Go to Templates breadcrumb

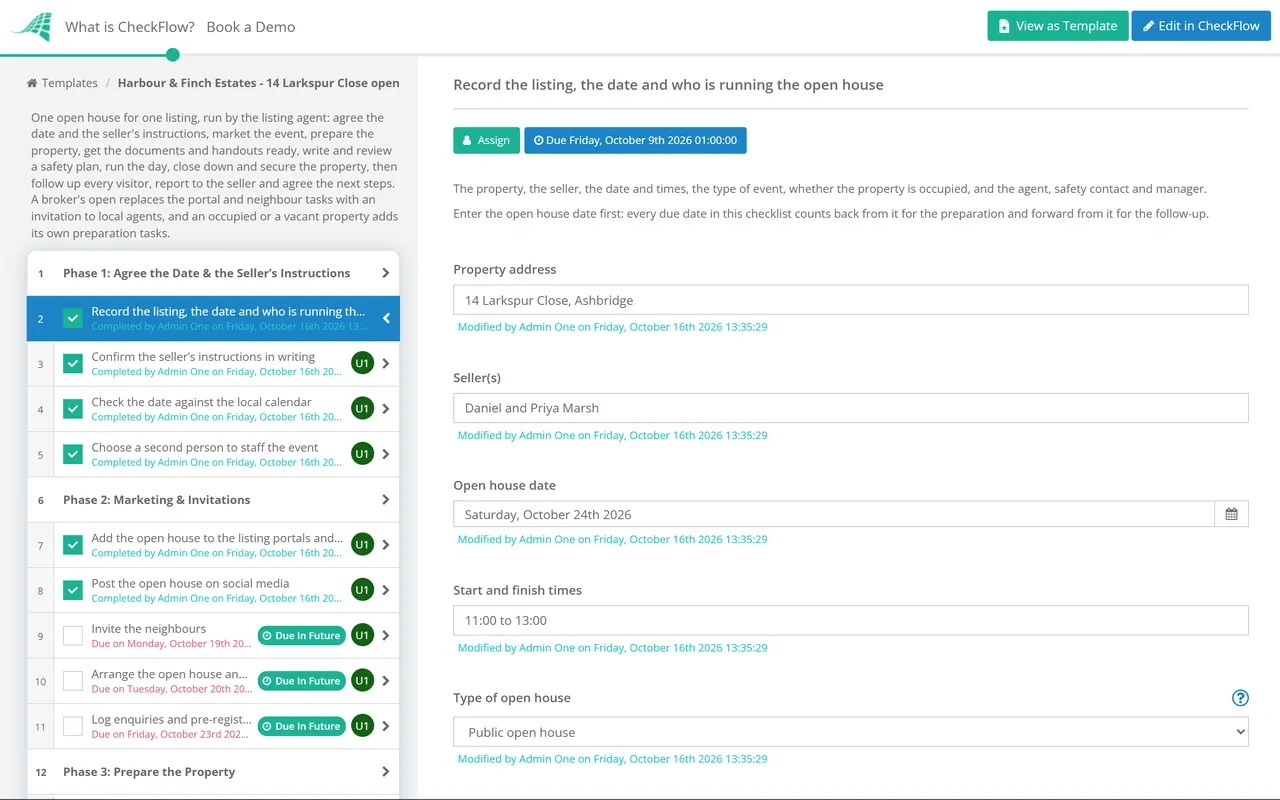click(62, 83)
